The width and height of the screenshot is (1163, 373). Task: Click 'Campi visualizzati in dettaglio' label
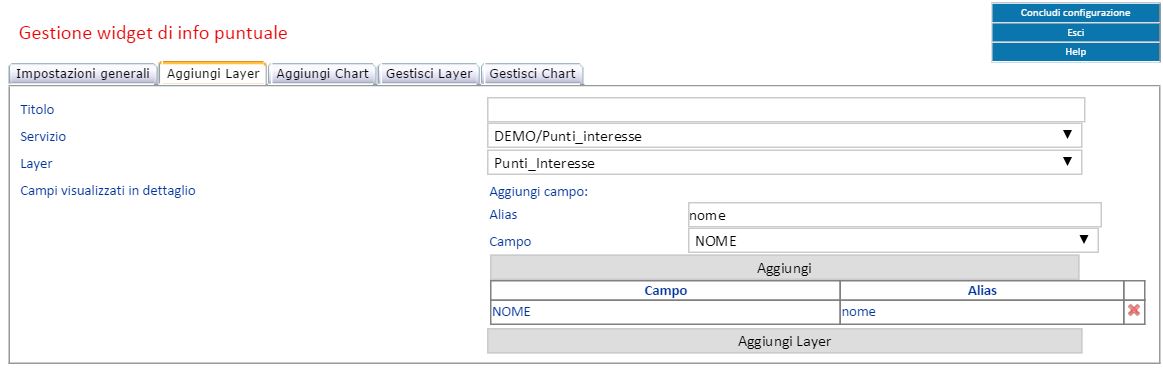point(108,190)
